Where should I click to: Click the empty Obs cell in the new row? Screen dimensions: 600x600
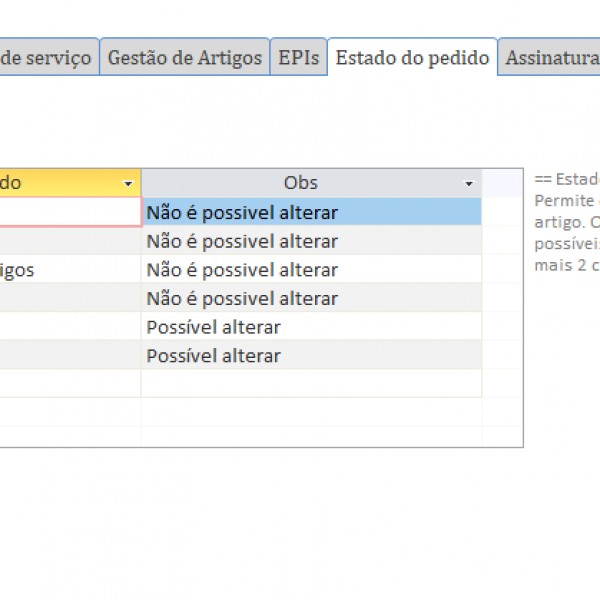click(x=311, y=384)
